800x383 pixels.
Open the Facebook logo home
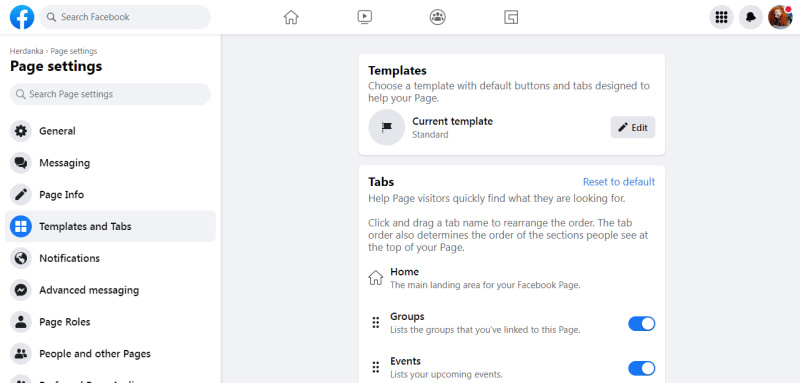click(x=22, y=17)
